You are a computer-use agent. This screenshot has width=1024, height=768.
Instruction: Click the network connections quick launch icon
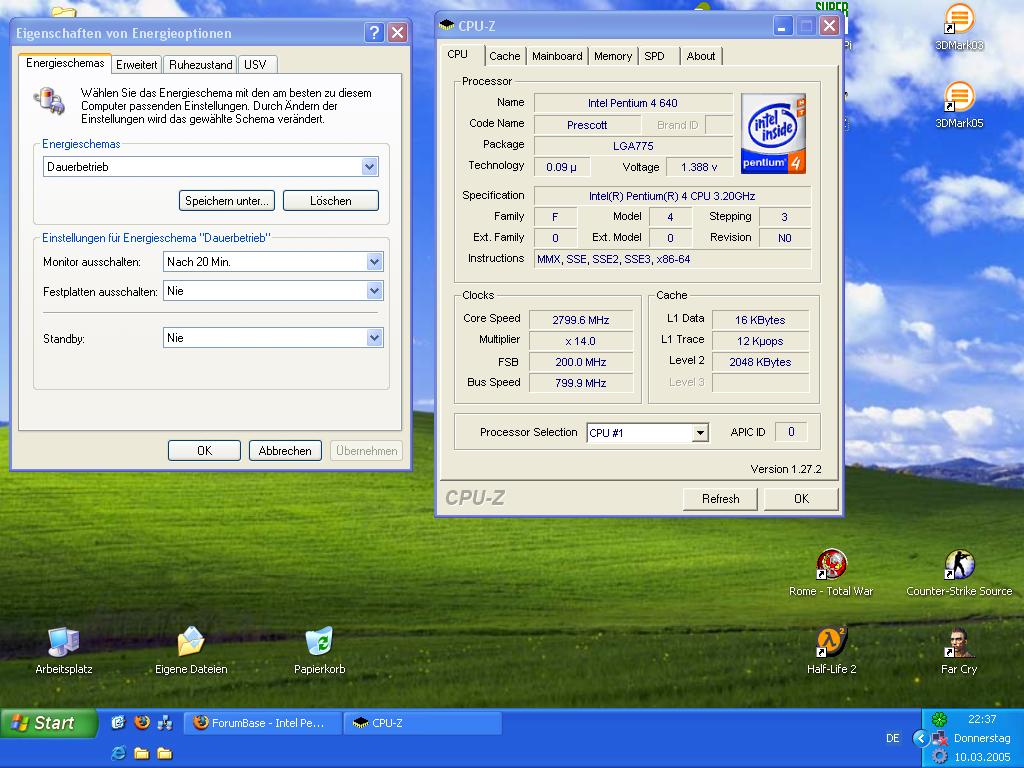coord(165,722)
